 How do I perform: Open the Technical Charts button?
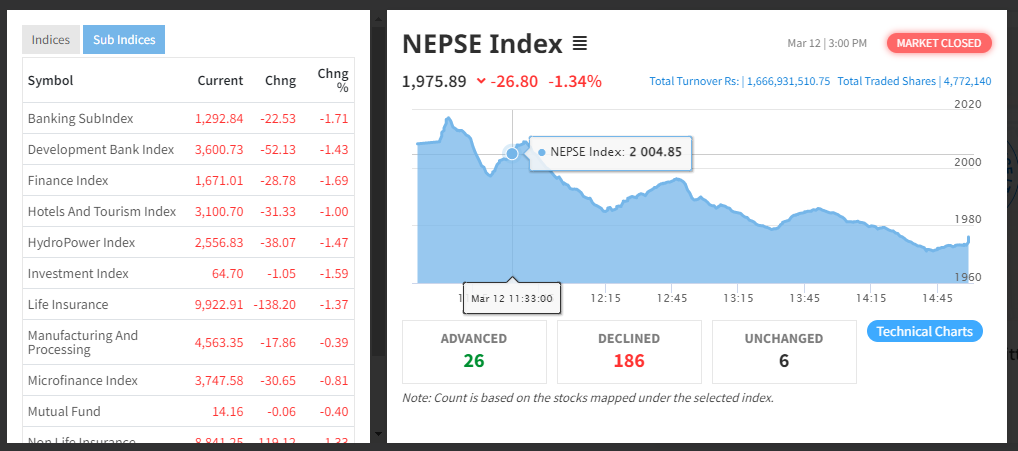click(x=924, y=332)
